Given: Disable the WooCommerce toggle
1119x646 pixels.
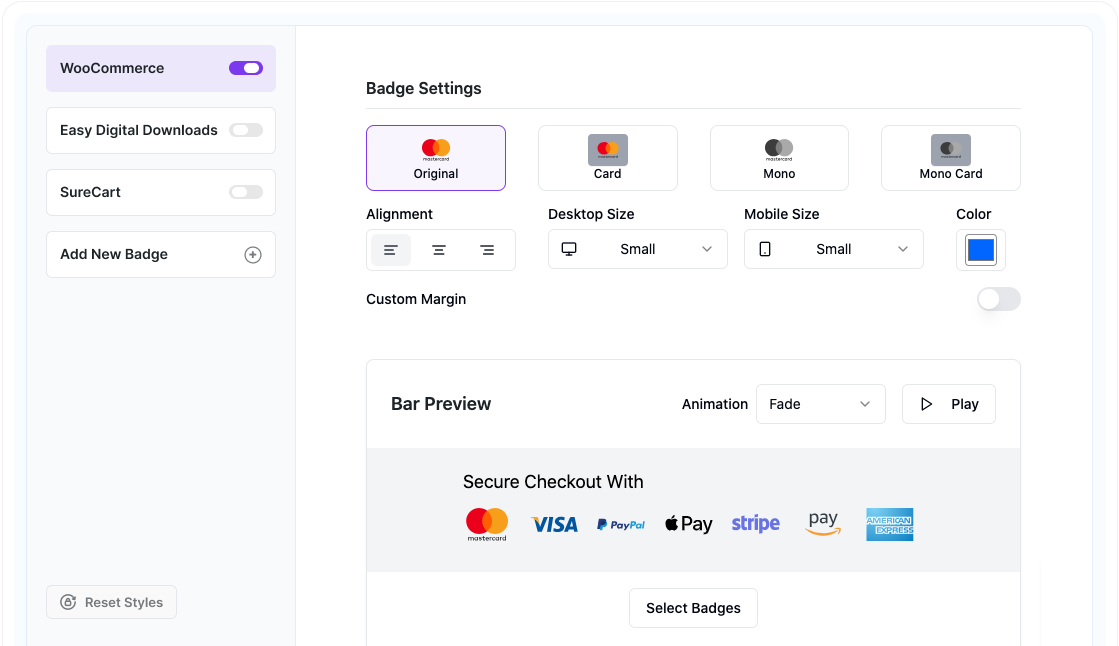Looking at the screenshot, I should click(x=246, y=68).
